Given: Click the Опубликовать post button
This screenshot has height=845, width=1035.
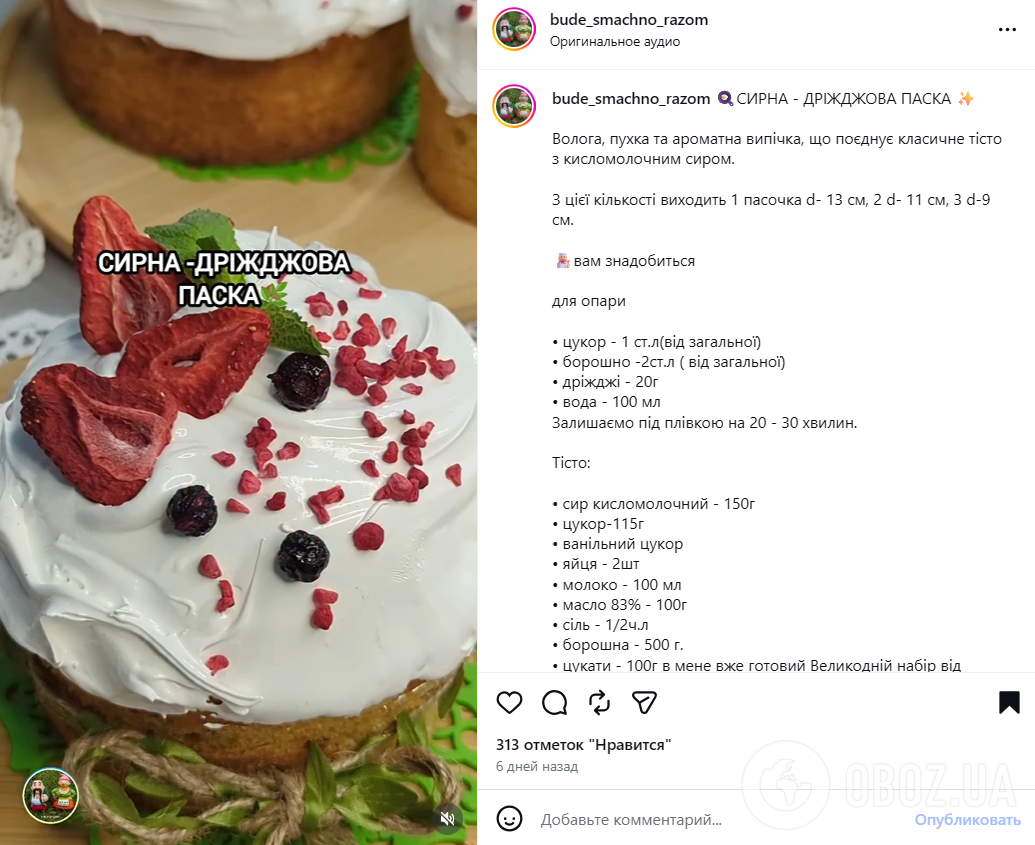Looking at the screenshot, I should coord(968,820).
